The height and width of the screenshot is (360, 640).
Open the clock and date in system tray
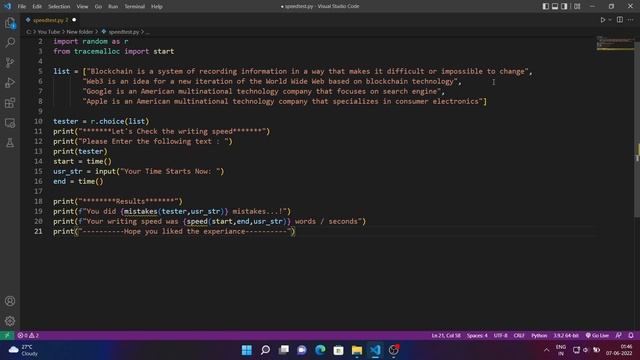pyautogui.click(x=619, y=350)
